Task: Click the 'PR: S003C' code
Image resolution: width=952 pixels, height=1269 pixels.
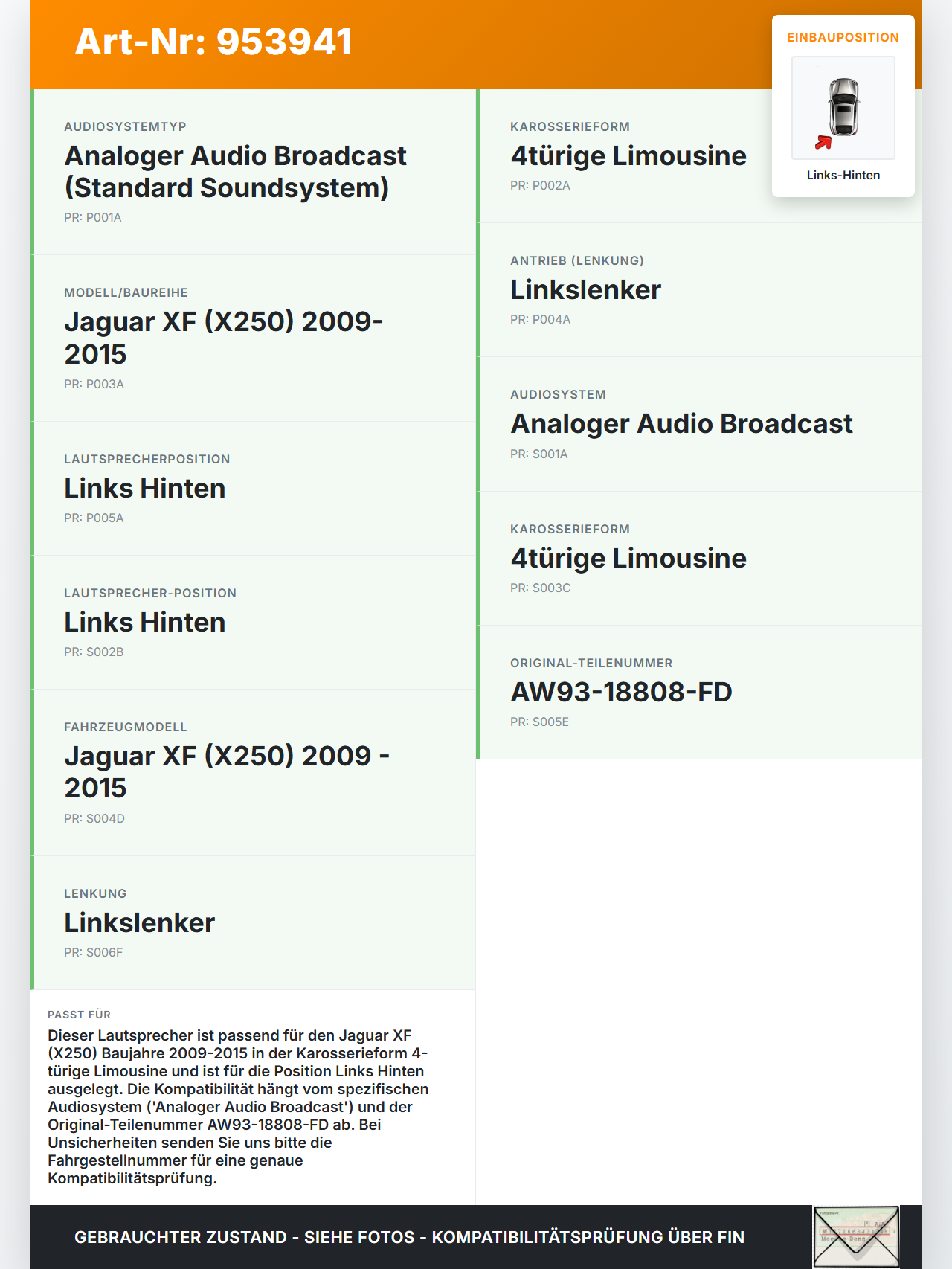Action: [540, 588]
